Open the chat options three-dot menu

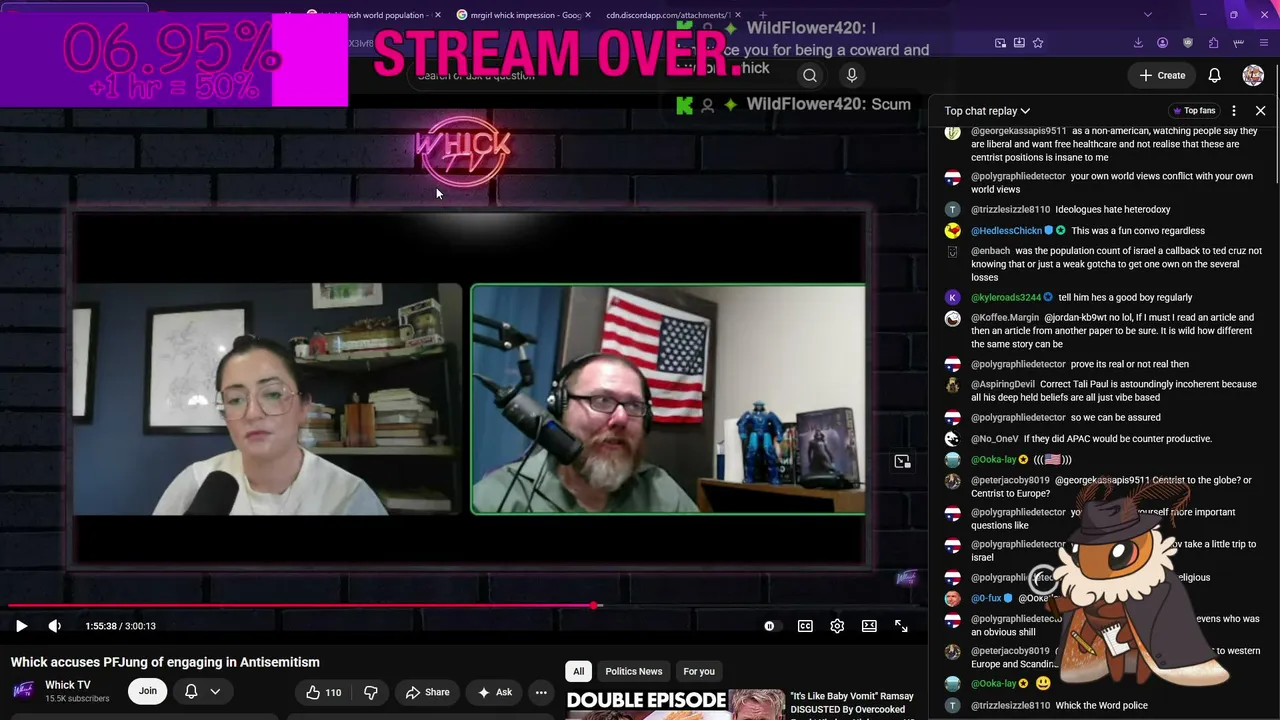tap(1234, 111)
